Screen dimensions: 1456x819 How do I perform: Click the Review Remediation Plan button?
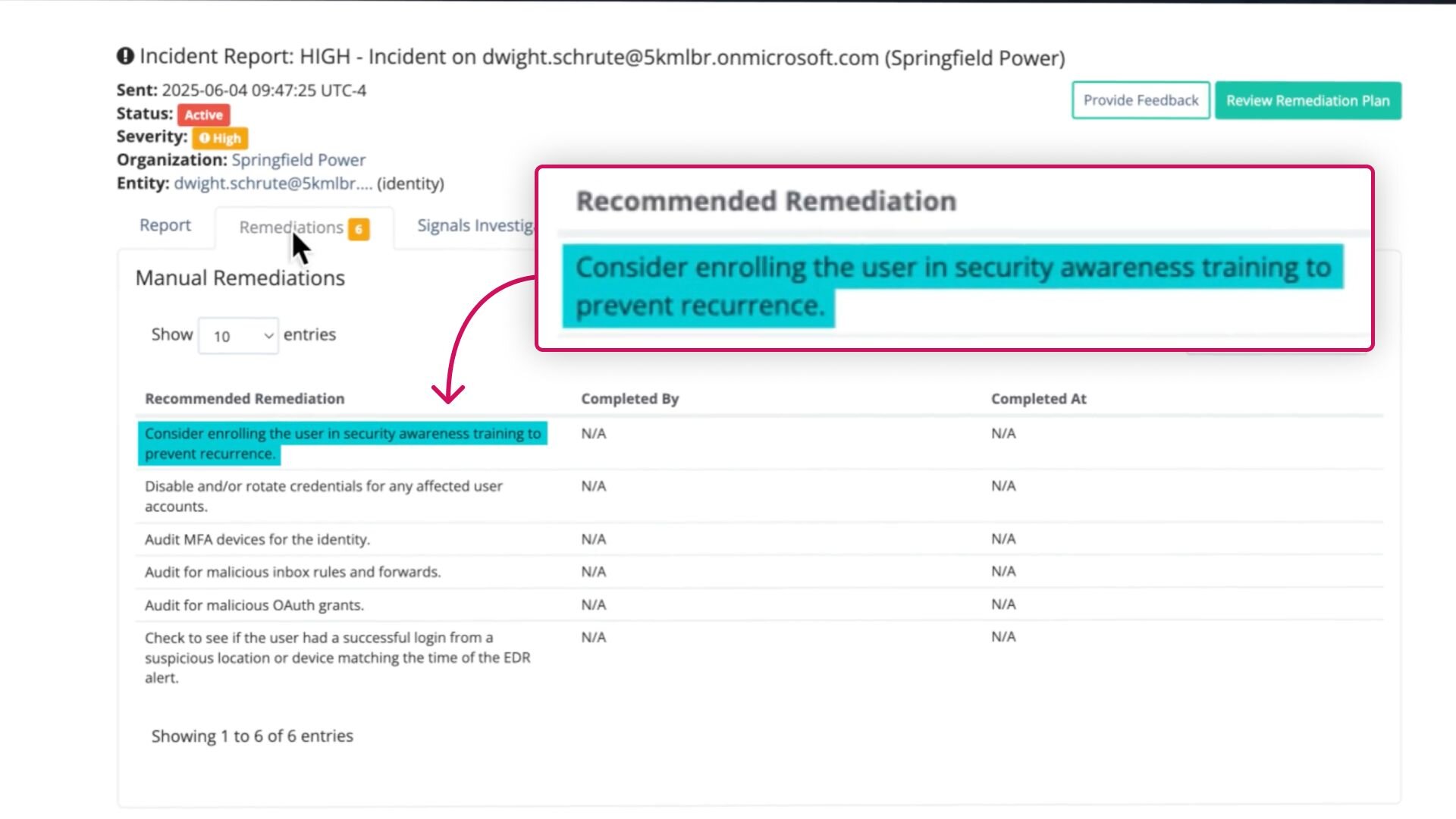(x=1307, y=101)
